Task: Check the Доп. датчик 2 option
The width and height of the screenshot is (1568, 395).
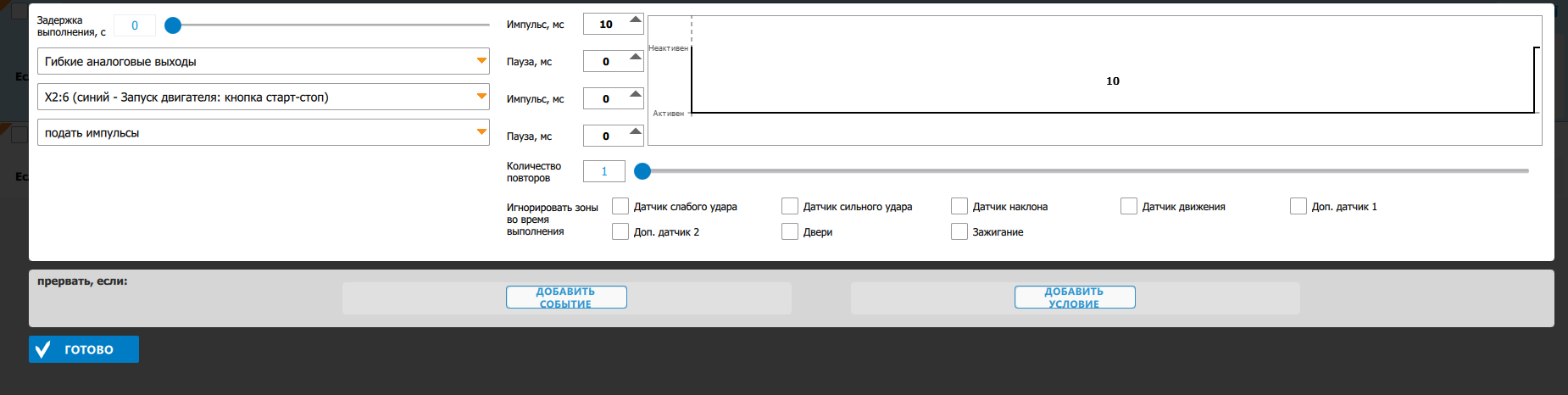Action: pos(620,231)
